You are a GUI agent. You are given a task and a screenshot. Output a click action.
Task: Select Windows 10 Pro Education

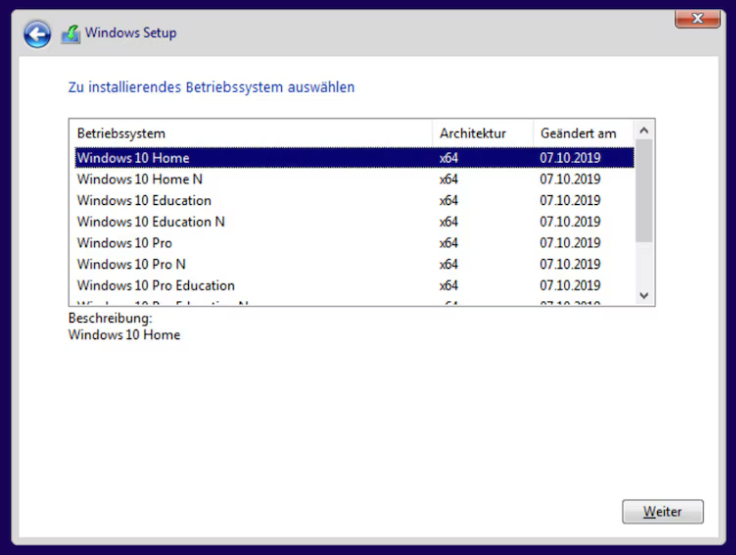pos(354,285)
